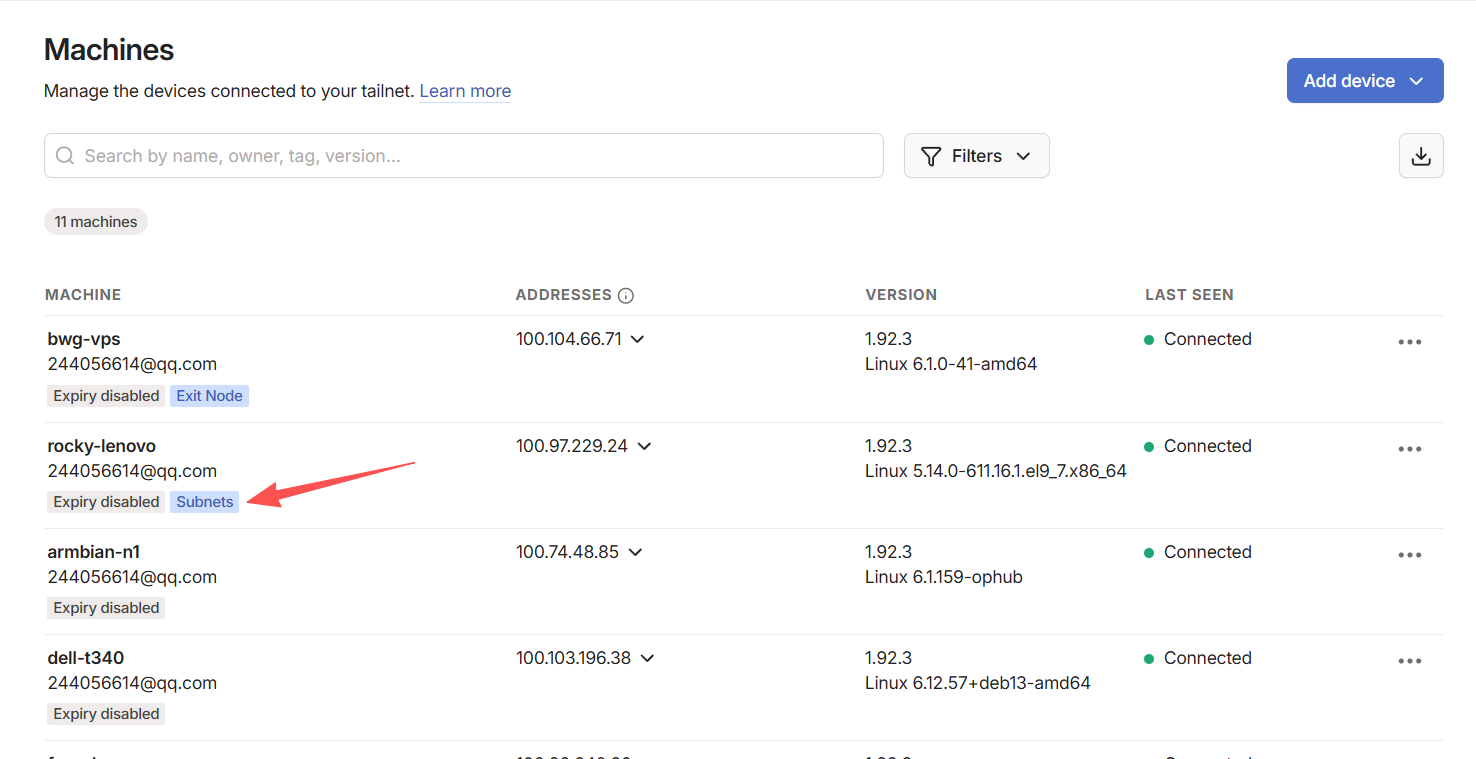Click the funnel icon in Filters

(931, 156)
